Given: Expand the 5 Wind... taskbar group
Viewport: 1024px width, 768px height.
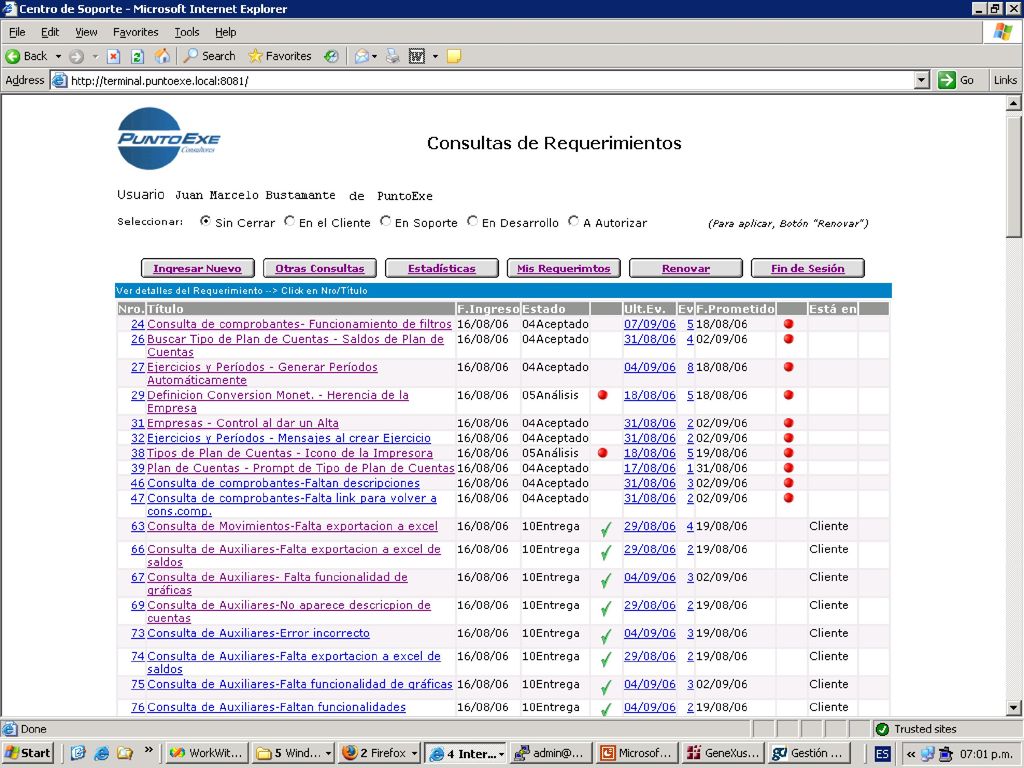Looking at the screenshot, I should 328,753.
